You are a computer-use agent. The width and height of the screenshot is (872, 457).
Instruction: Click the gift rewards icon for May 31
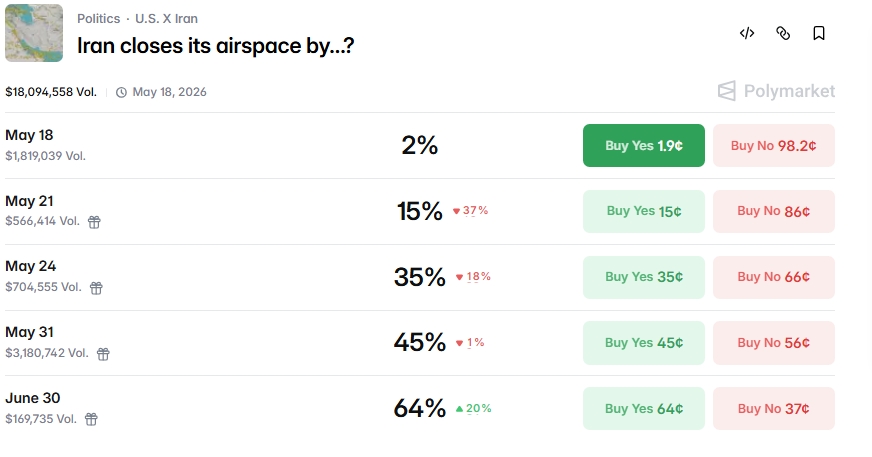(103, 354)
